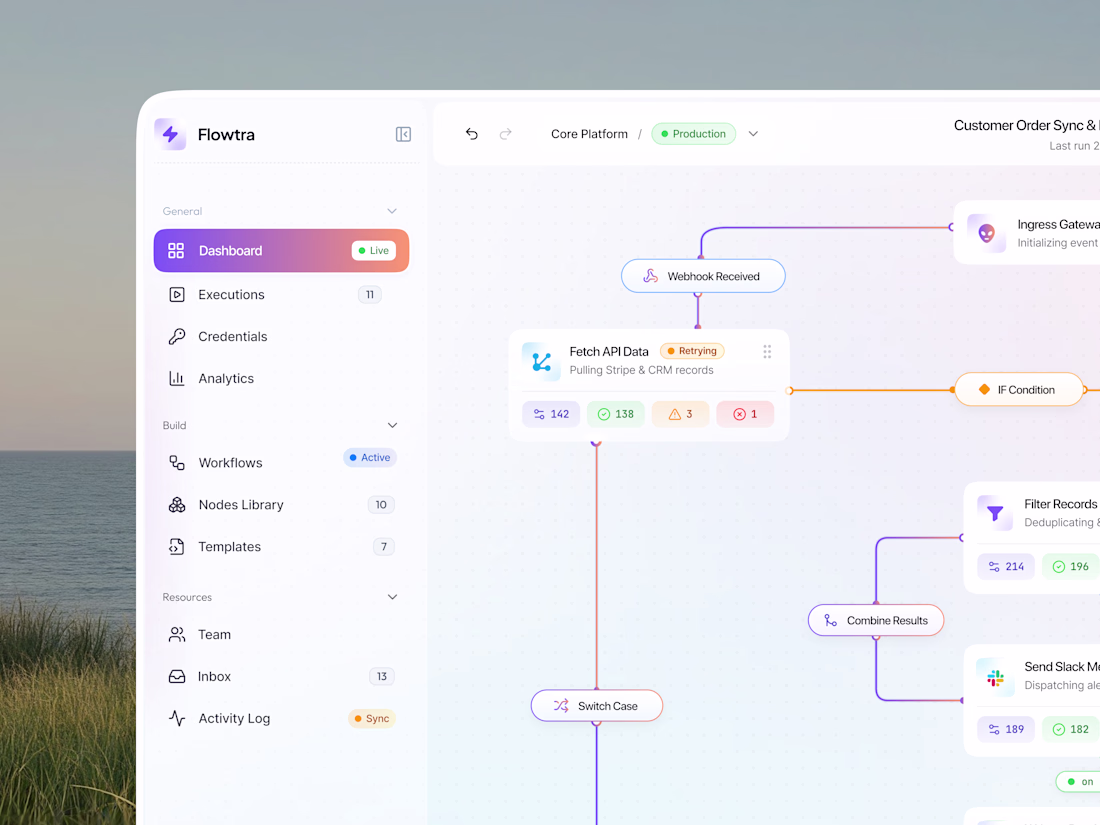Image resolution: width=1100 pixels, height=825 pixels.
Task: Click the Ingress Gateway alien icon
Action: (x=986, y=233)
